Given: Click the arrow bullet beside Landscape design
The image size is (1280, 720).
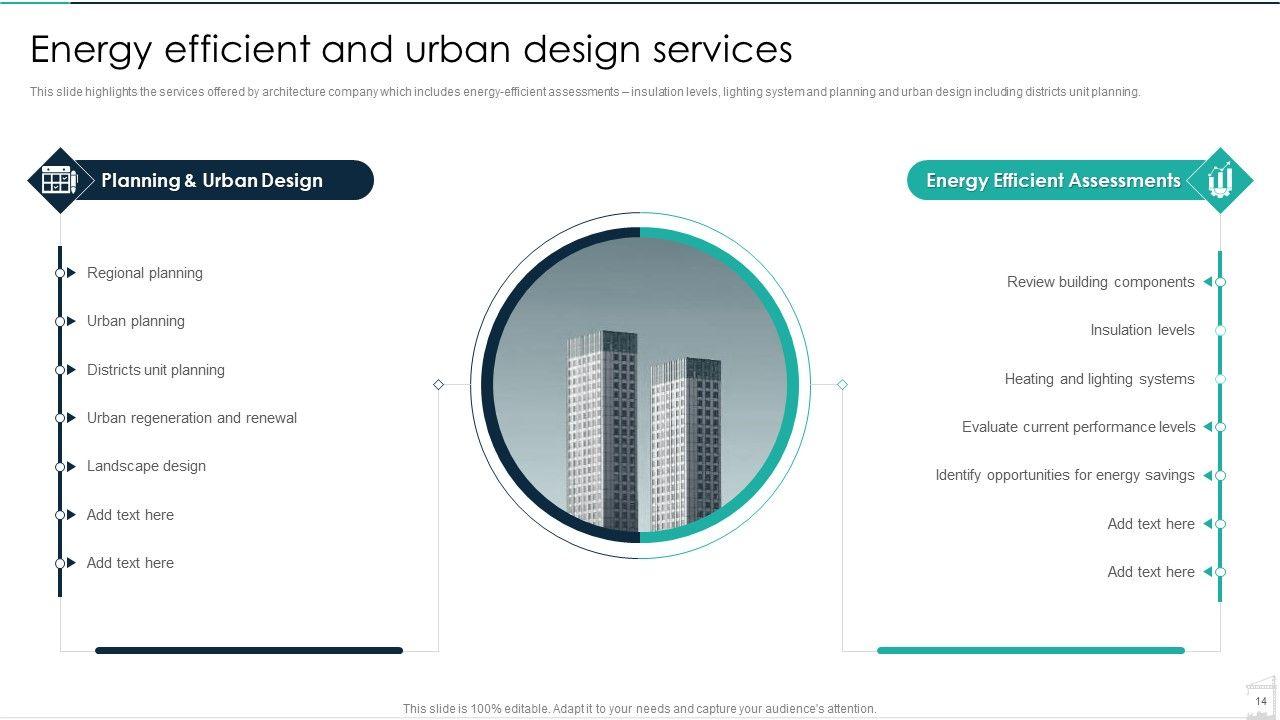Looking at the screenshot, I should [x=70, y=466].
